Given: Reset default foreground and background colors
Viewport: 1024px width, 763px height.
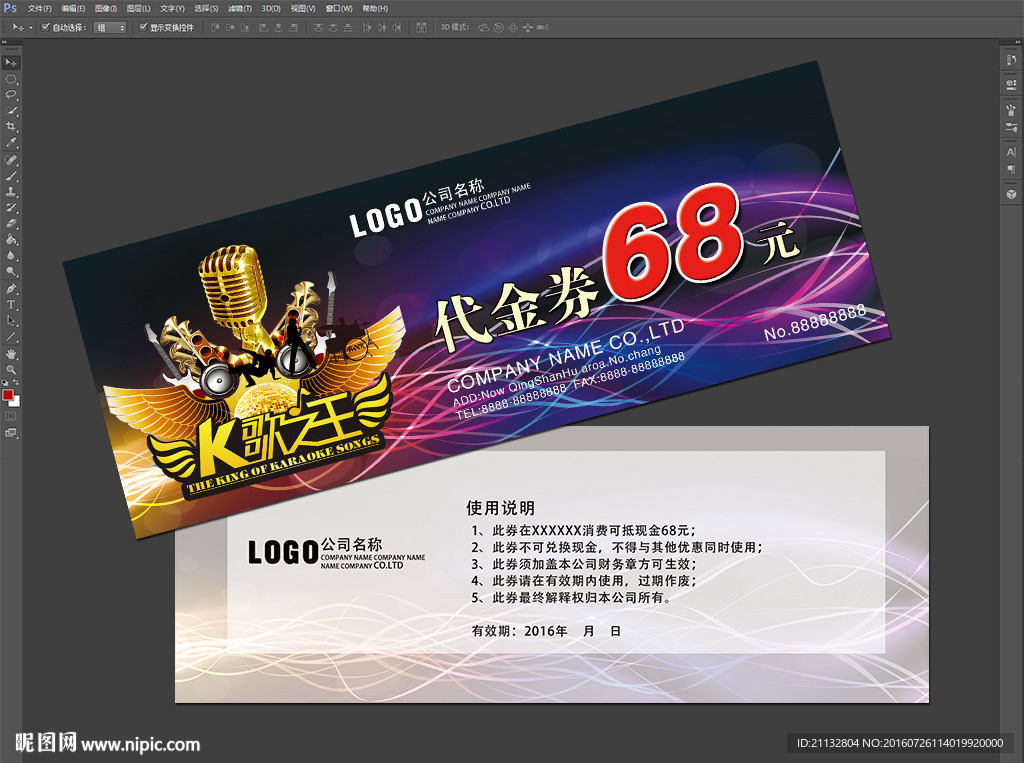Looking at the screenshot, I should click(5, 383).
